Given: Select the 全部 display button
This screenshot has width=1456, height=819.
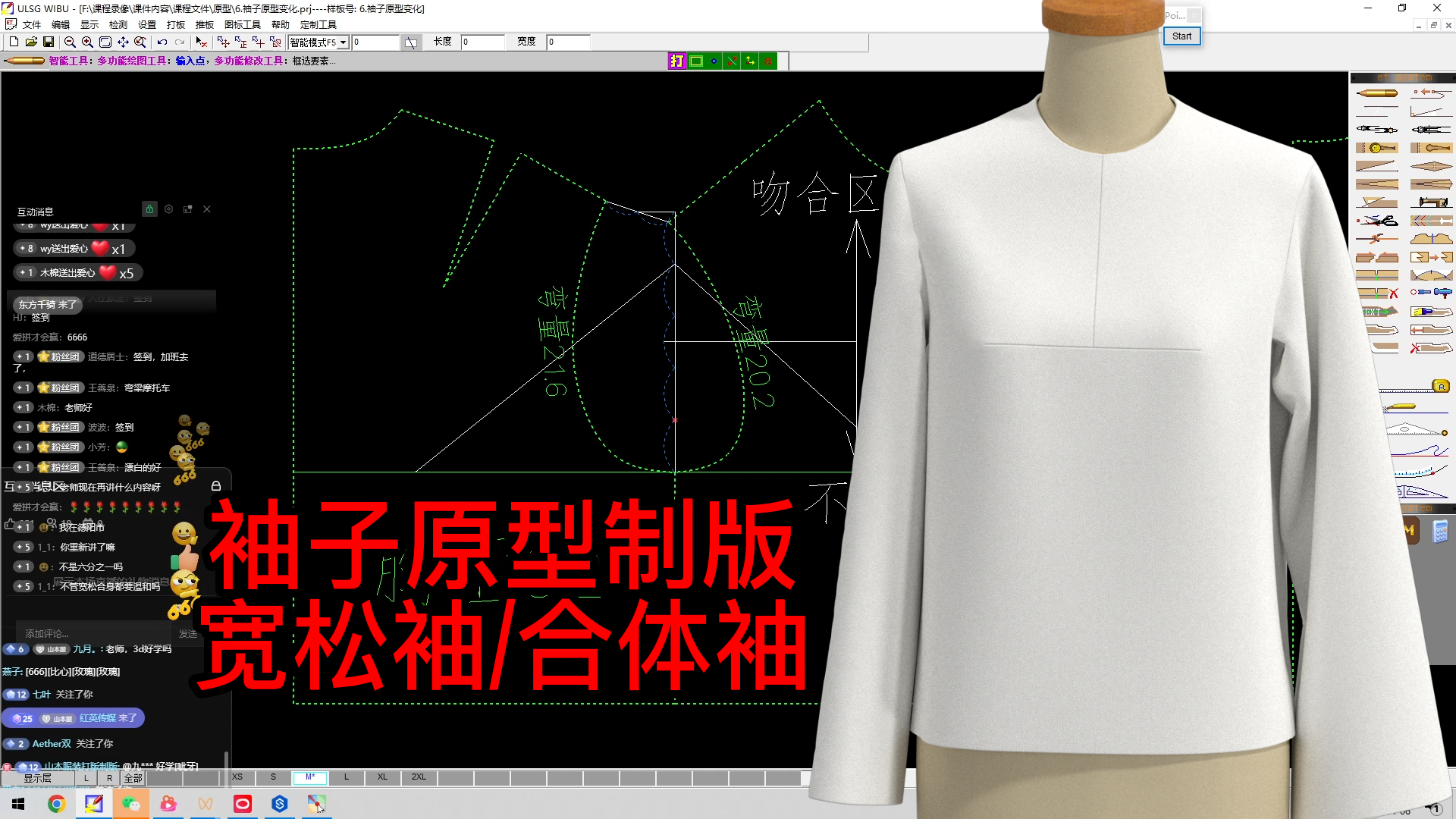Looking at the screenshot, I should point(133,778).
